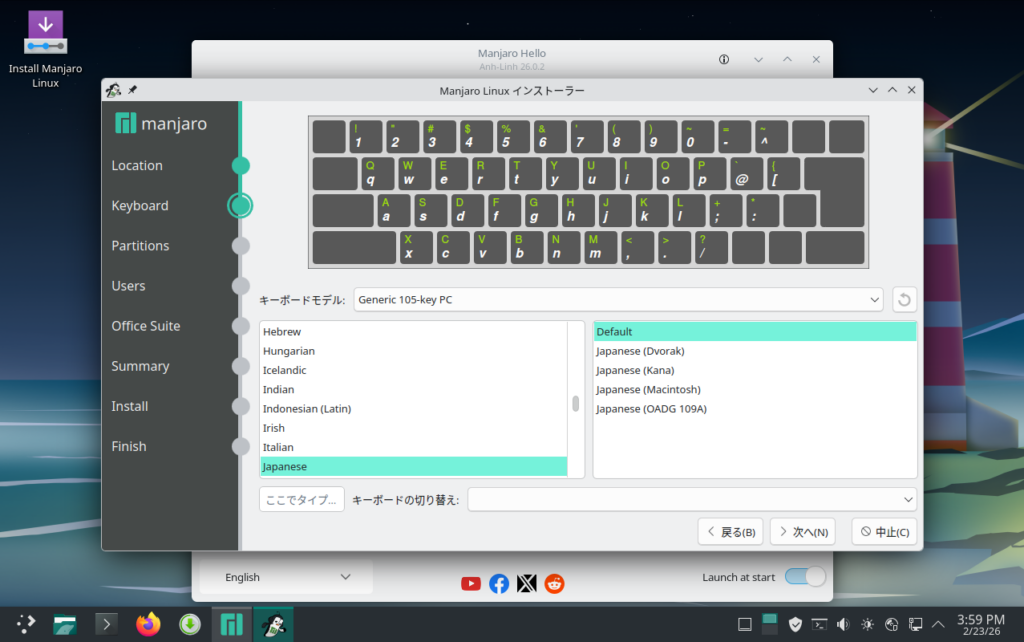The height and width of the screenshot is (642, 1024).
Task: Click the 次へ(N) next button
Action: coord(802,532)
